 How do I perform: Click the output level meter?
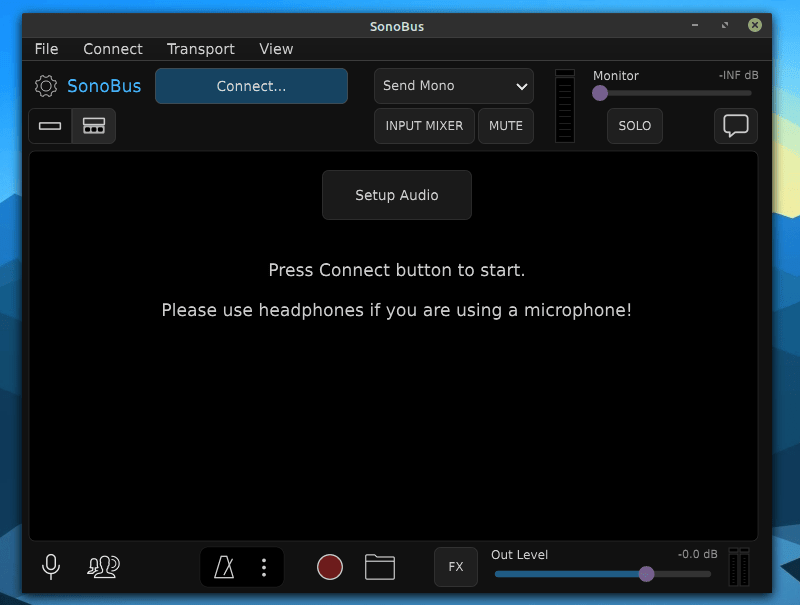tap(739, 567)
